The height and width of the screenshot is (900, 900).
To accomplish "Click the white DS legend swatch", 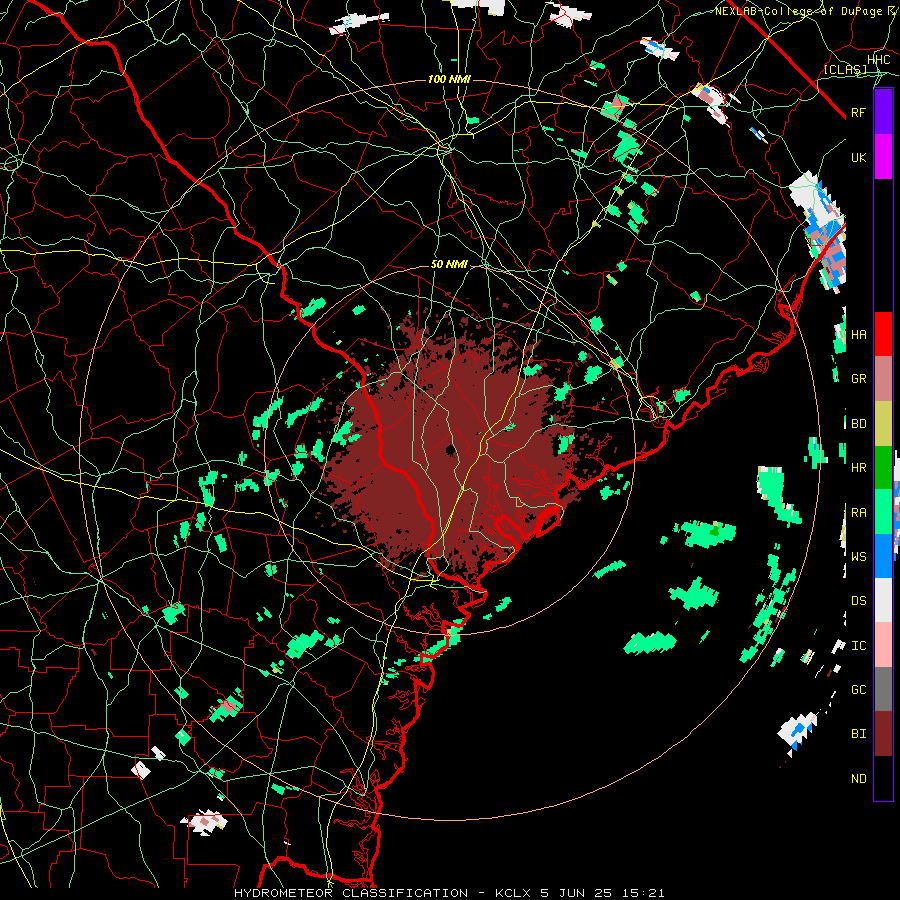I will [883, 600].
